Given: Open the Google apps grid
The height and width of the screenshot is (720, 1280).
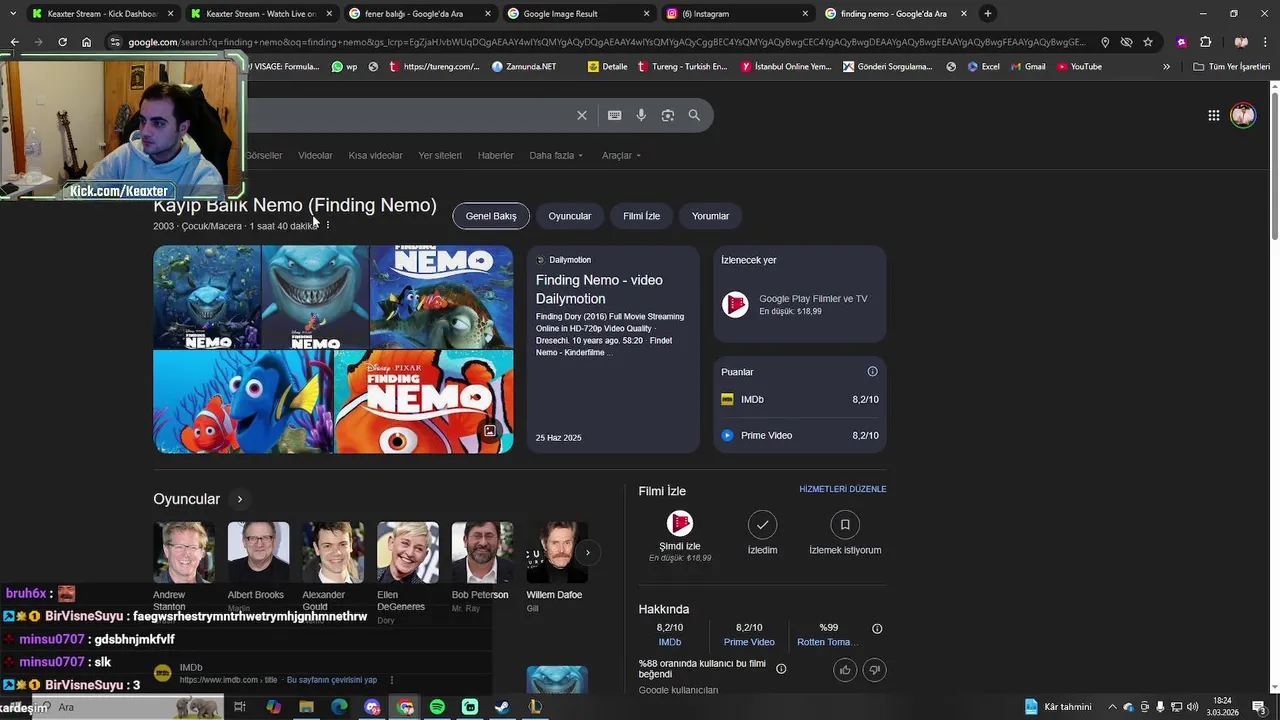Looking at the screenshot, I should pos(1213,115).
